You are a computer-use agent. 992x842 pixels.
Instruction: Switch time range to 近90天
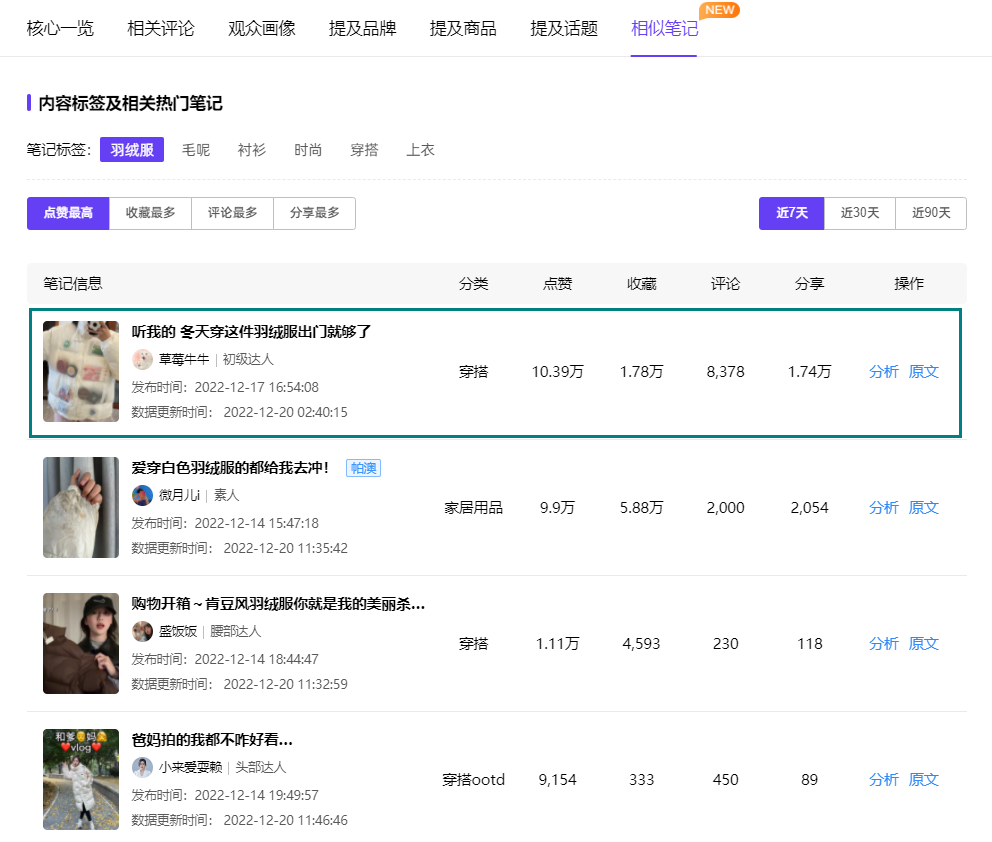point(930,213)
